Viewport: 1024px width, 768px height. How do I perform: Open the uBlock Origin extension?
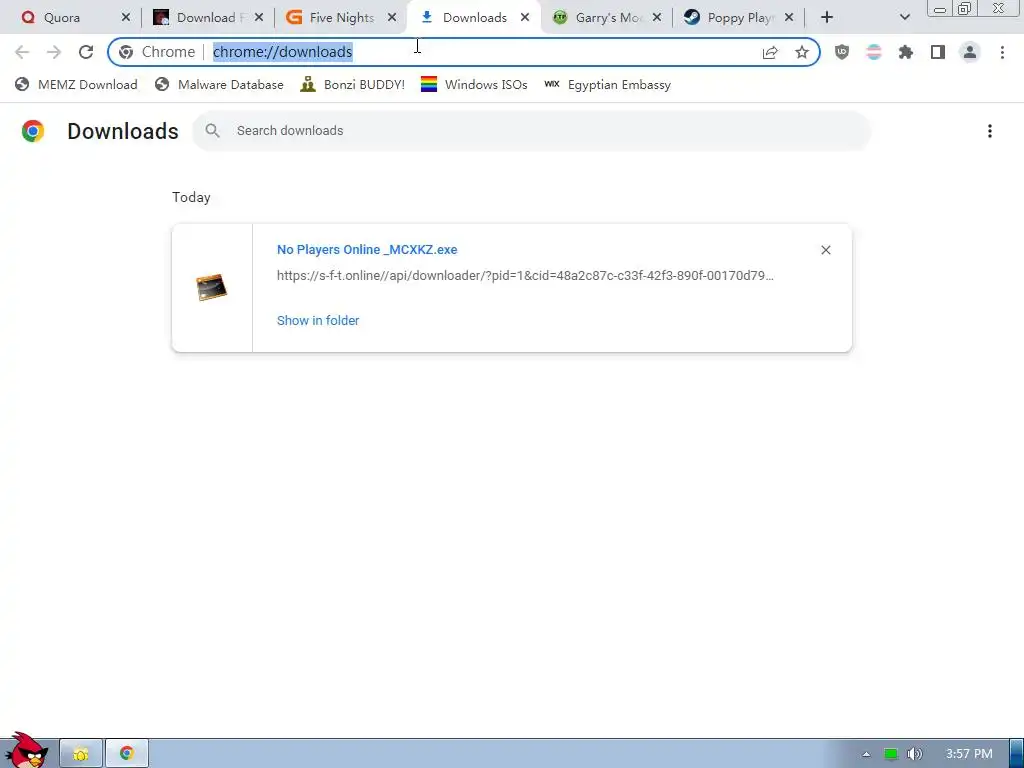pyautogui.click(x=842, y=52)
